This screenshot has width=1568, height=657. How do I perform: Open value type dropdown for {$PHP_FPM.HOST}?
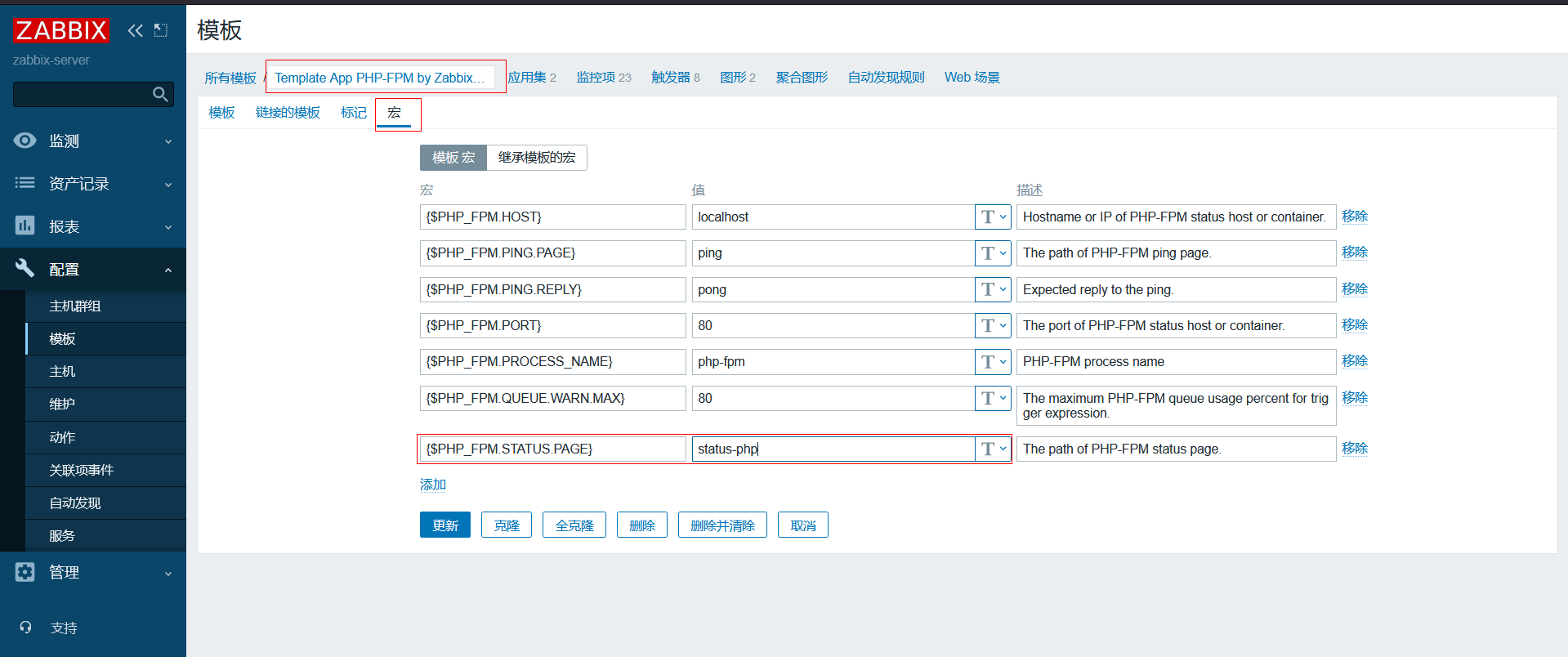993,217
